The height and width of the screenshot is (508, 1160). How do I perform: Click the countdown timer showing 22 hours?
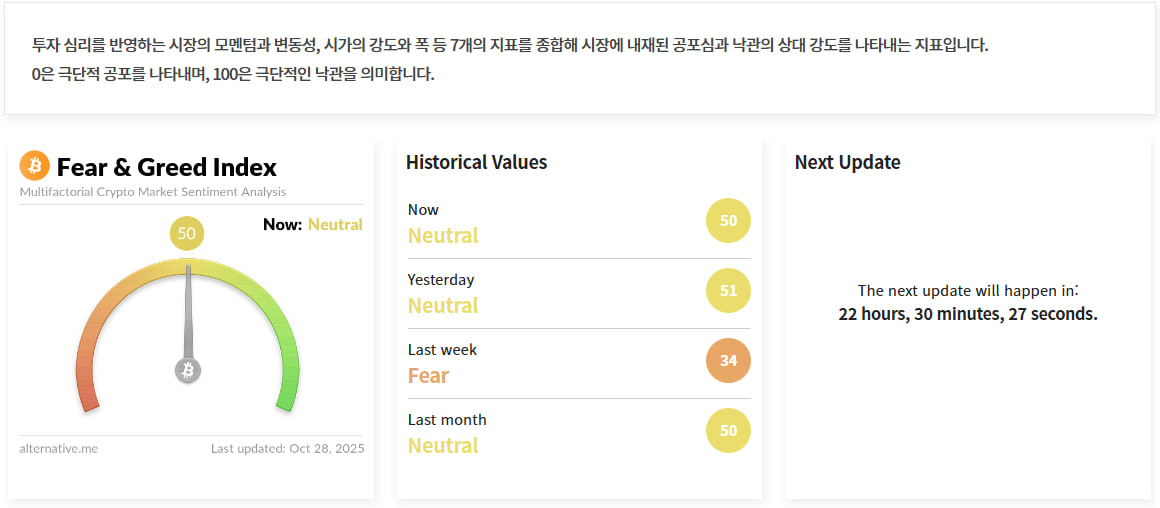click(967, 314)
